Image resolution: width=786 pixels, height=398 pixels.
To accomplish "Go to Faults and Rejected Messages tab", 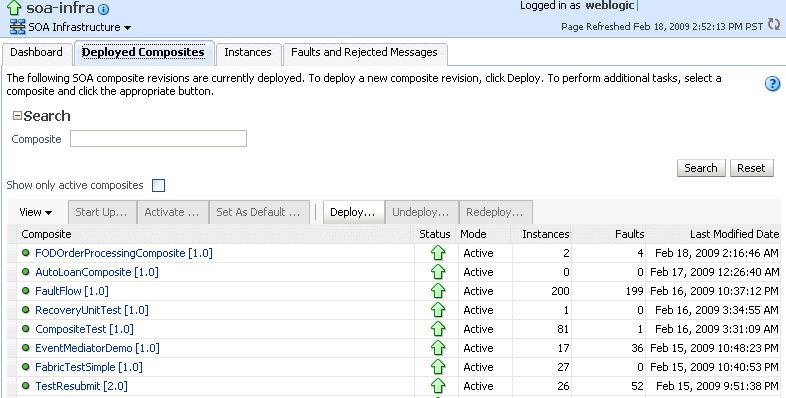I will [364, 52].
